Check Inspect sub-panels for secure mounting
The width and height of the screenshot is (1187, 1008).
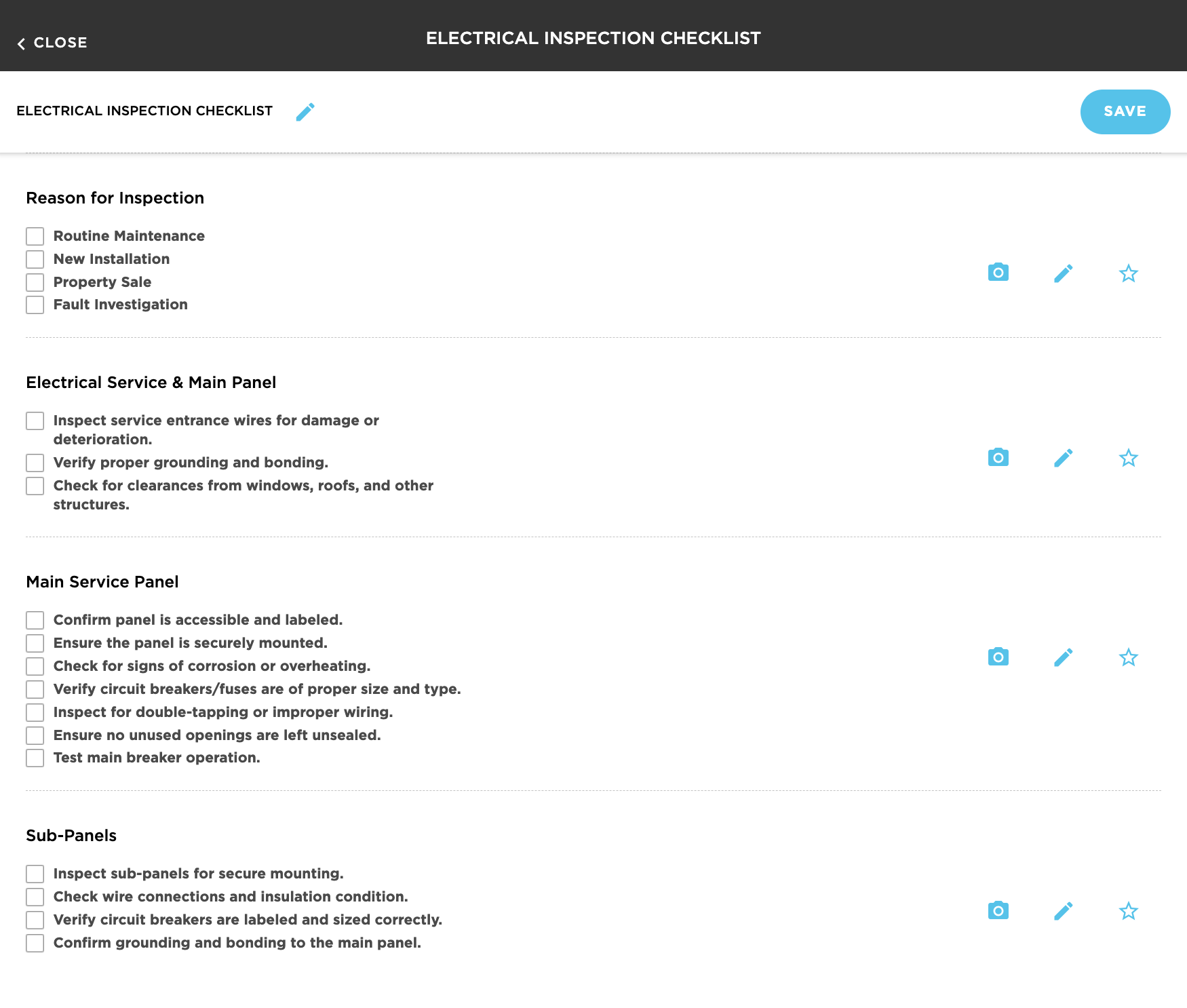pyautogui.click(x=35, y=874)
